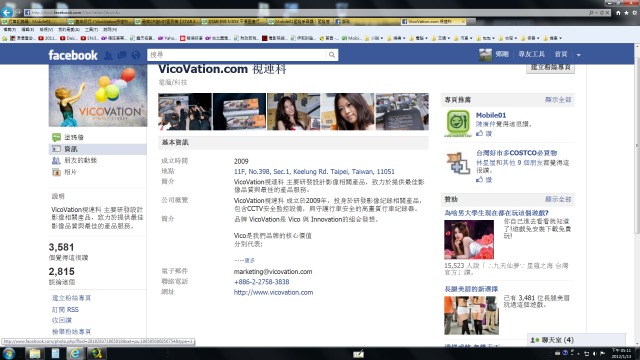
Task: Open notifications globe icon in Facebook bar
Action: point(136,55)
